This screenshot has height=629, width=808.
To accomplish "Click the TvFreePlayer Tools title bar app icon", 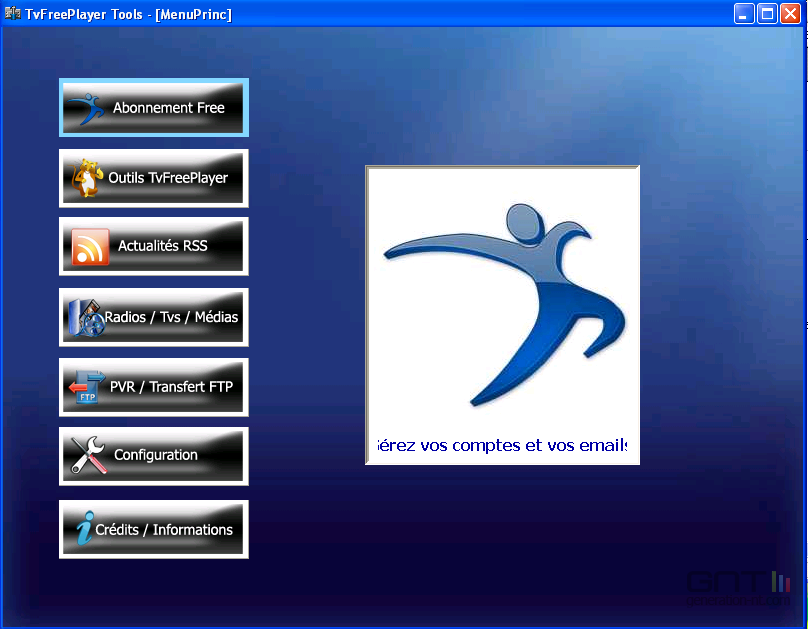I will tap(12, 13).
